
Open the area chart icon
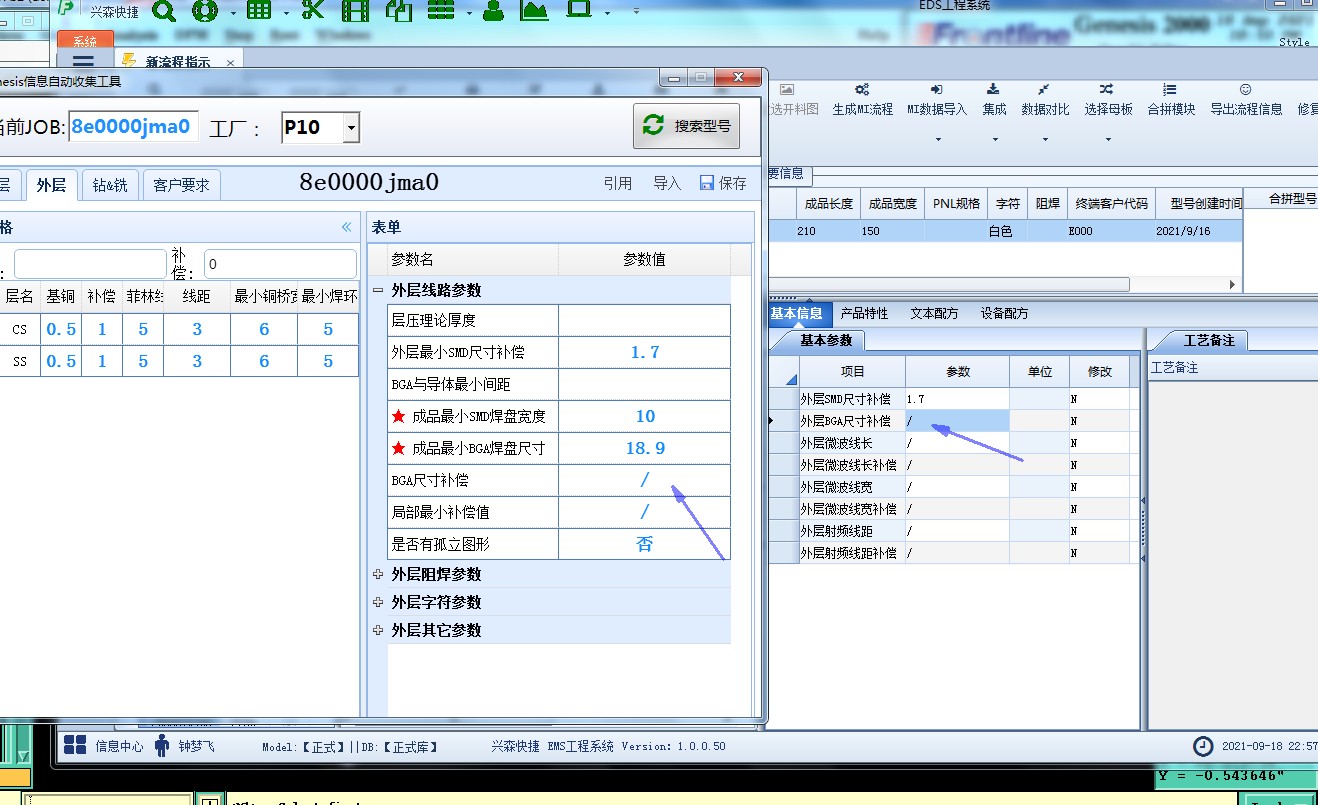click(534, 11)
